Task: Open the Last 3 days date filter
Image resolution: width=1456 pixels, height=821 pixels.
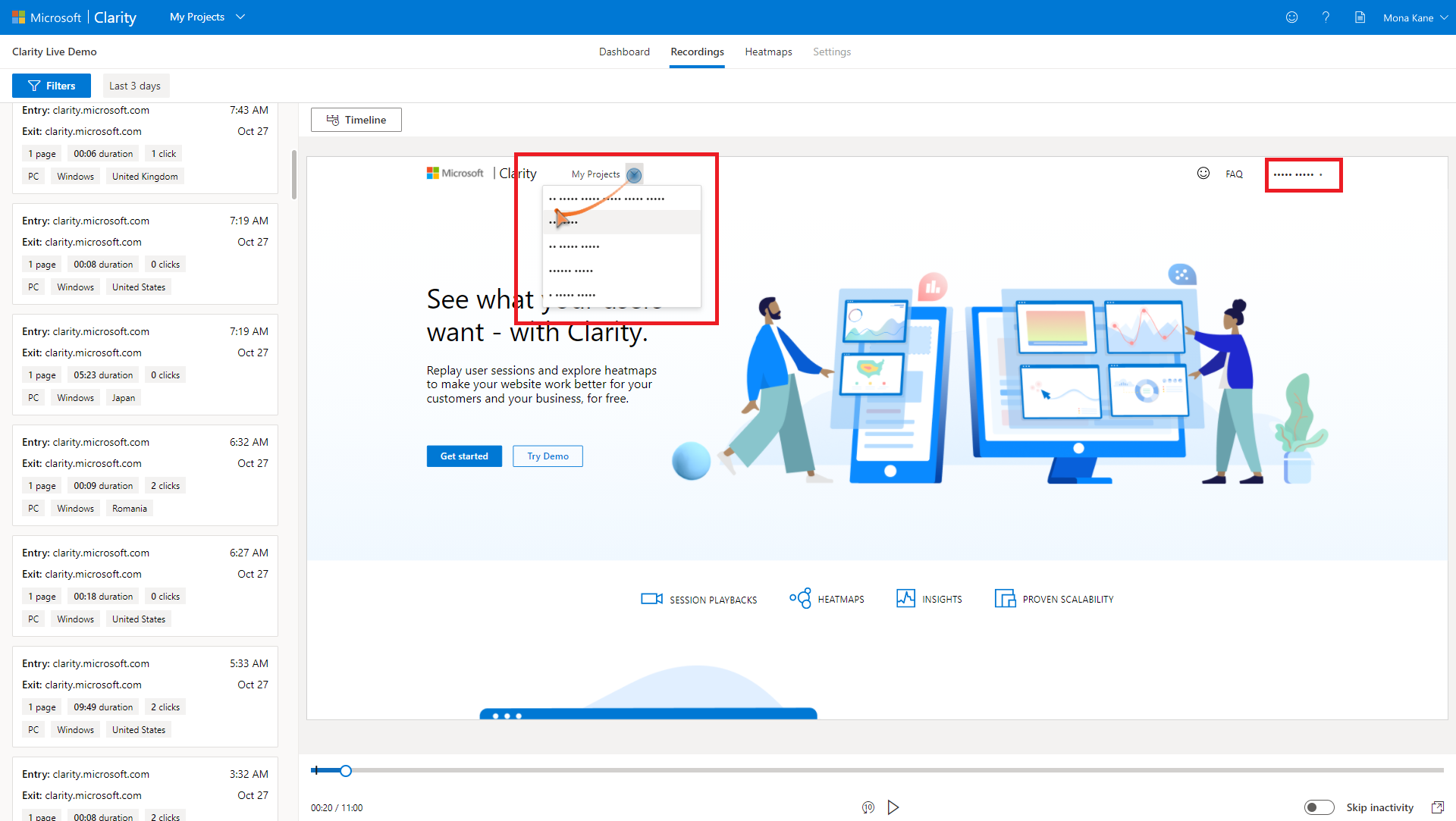Action: pyautogui.click(x=135, y=86)
